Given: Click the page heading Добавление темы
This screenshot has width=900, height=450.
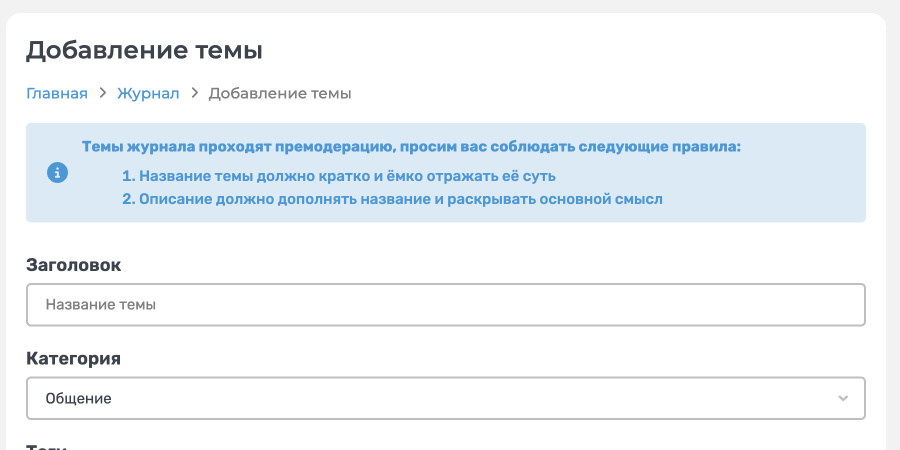Looking at the screenshot, I should click(144, 50).
